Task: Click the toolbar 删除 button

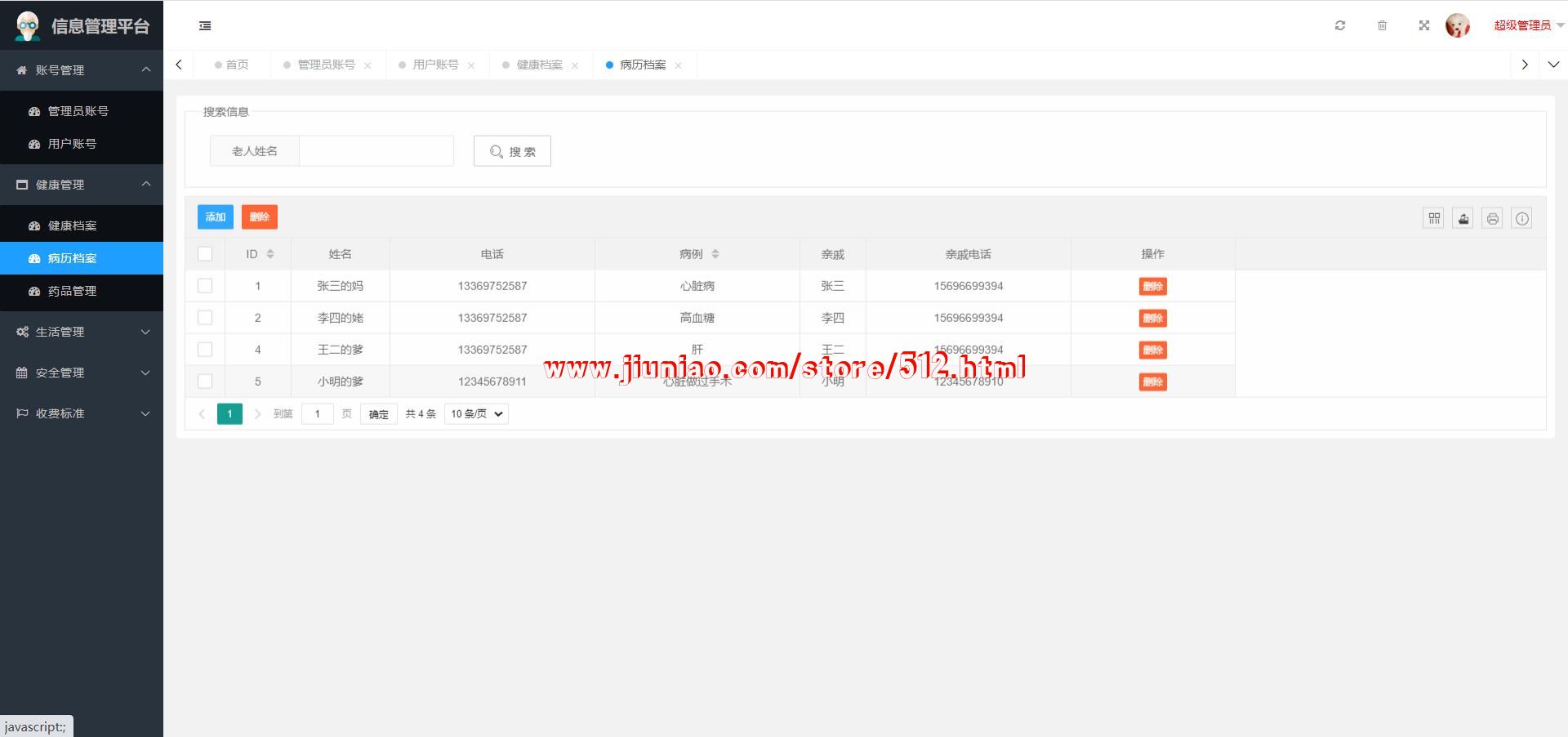Action: pos(260,217)
